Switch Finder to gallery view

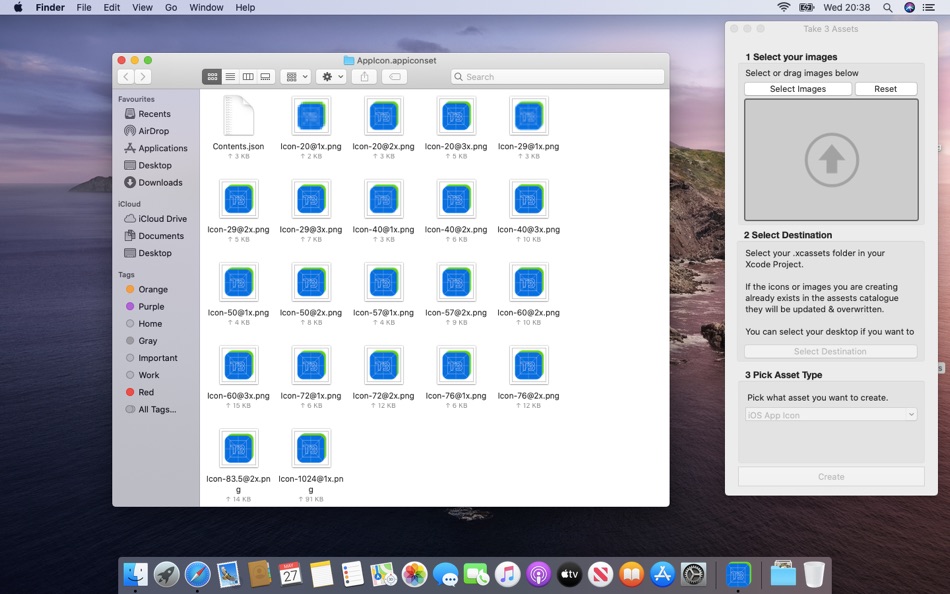coord(266,77)
